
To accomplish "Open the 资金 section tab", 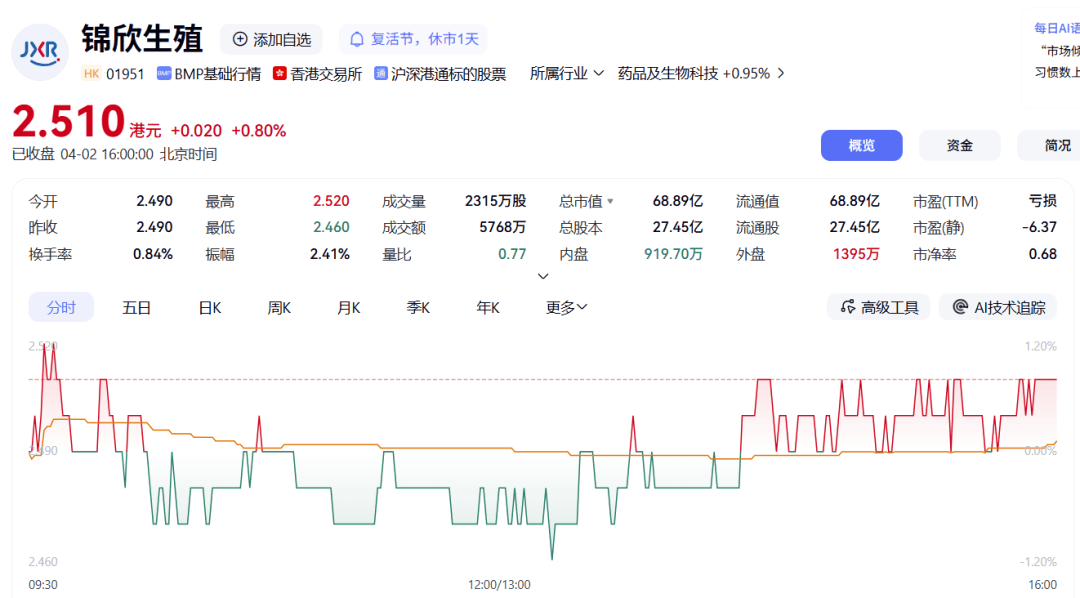I will (959, 145).
